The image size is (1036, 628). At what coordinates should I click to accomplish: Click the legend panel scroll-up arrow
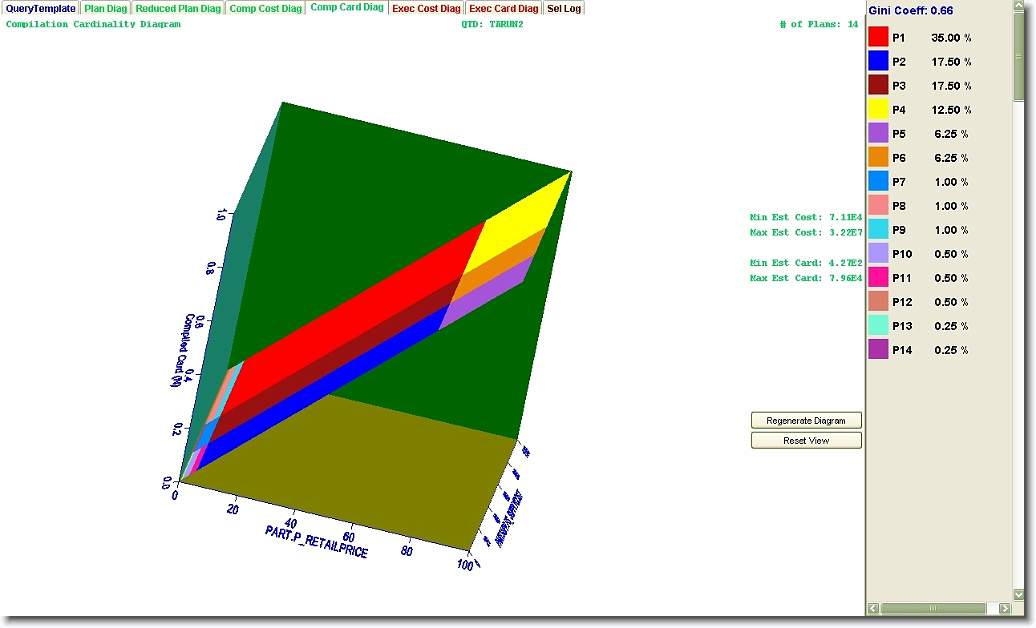coord(1019,9)
